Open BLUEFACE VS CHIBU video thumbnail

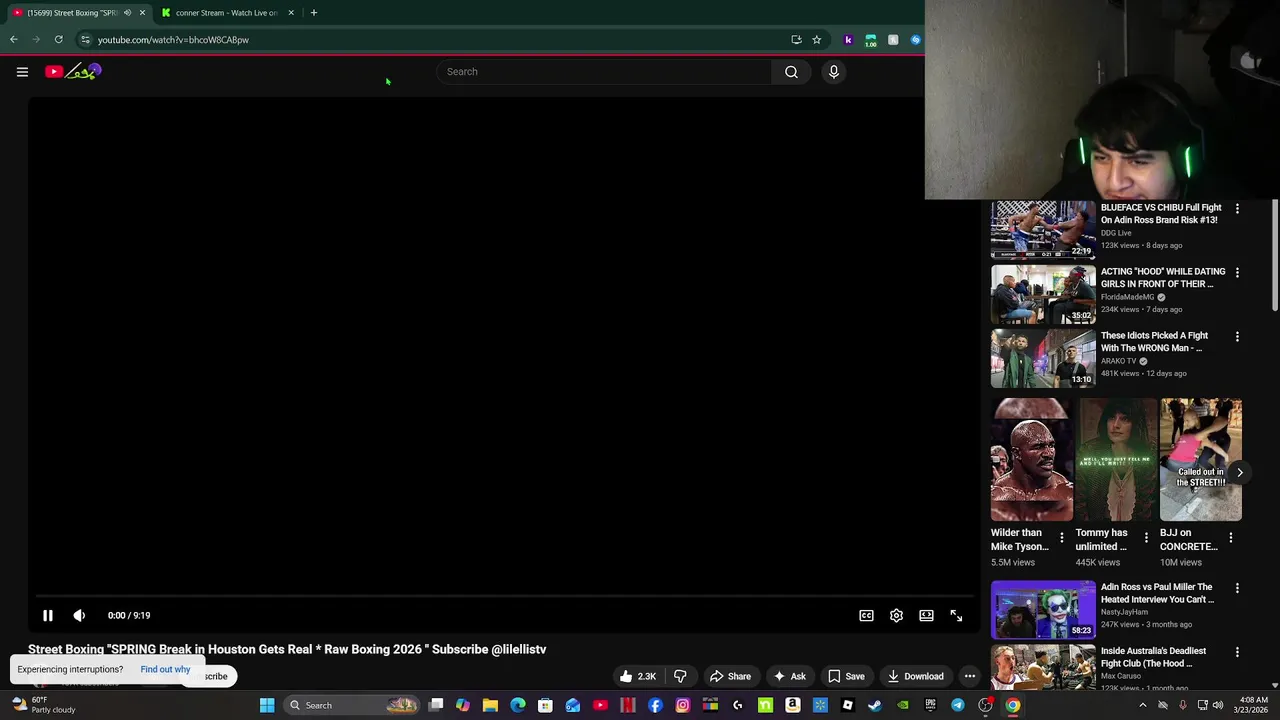[x=1043, y=230]
